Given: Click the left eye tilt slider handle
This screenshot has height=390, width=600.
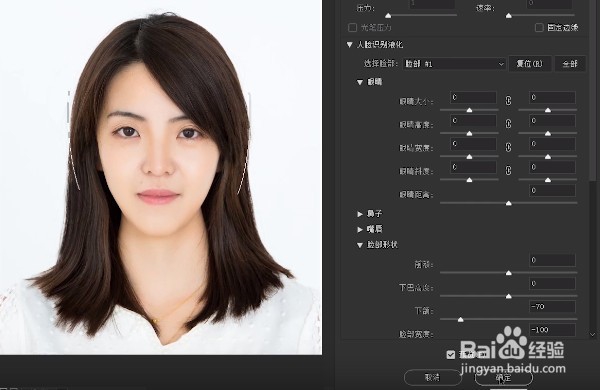Looking at the screenshot, I should (469, 180).
